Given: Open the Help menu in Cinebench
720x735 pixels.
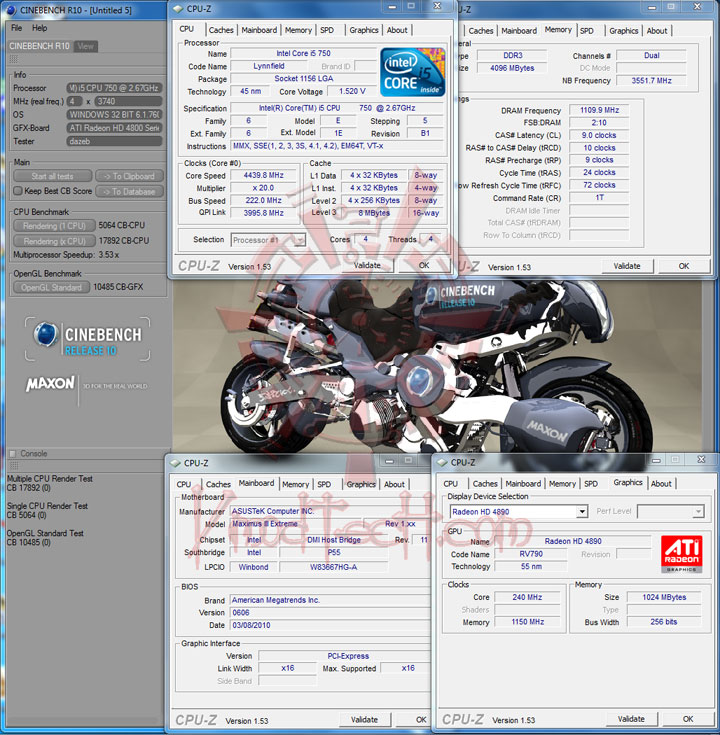Looking at the screenshot, I should [39, 28].
